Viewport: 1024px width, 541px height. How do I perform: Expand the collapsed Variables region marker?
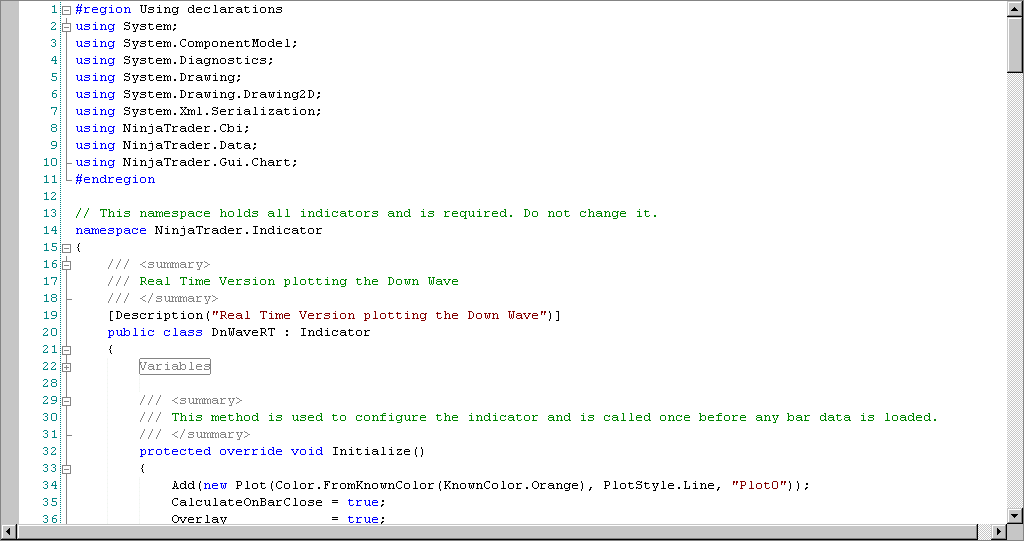coord(66,366)
